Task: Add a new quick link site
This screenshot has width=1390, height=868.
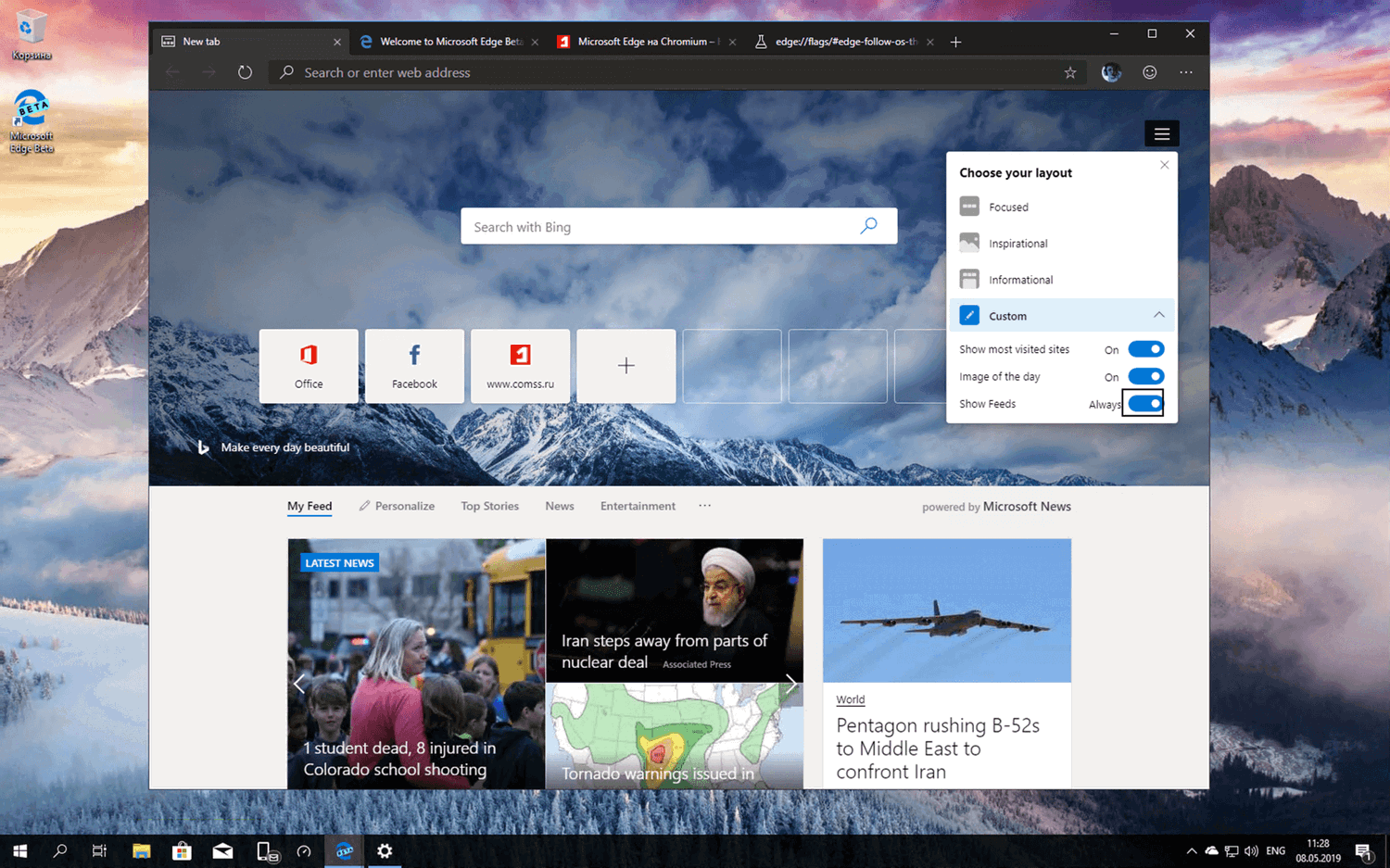Action: click(626, 366)
